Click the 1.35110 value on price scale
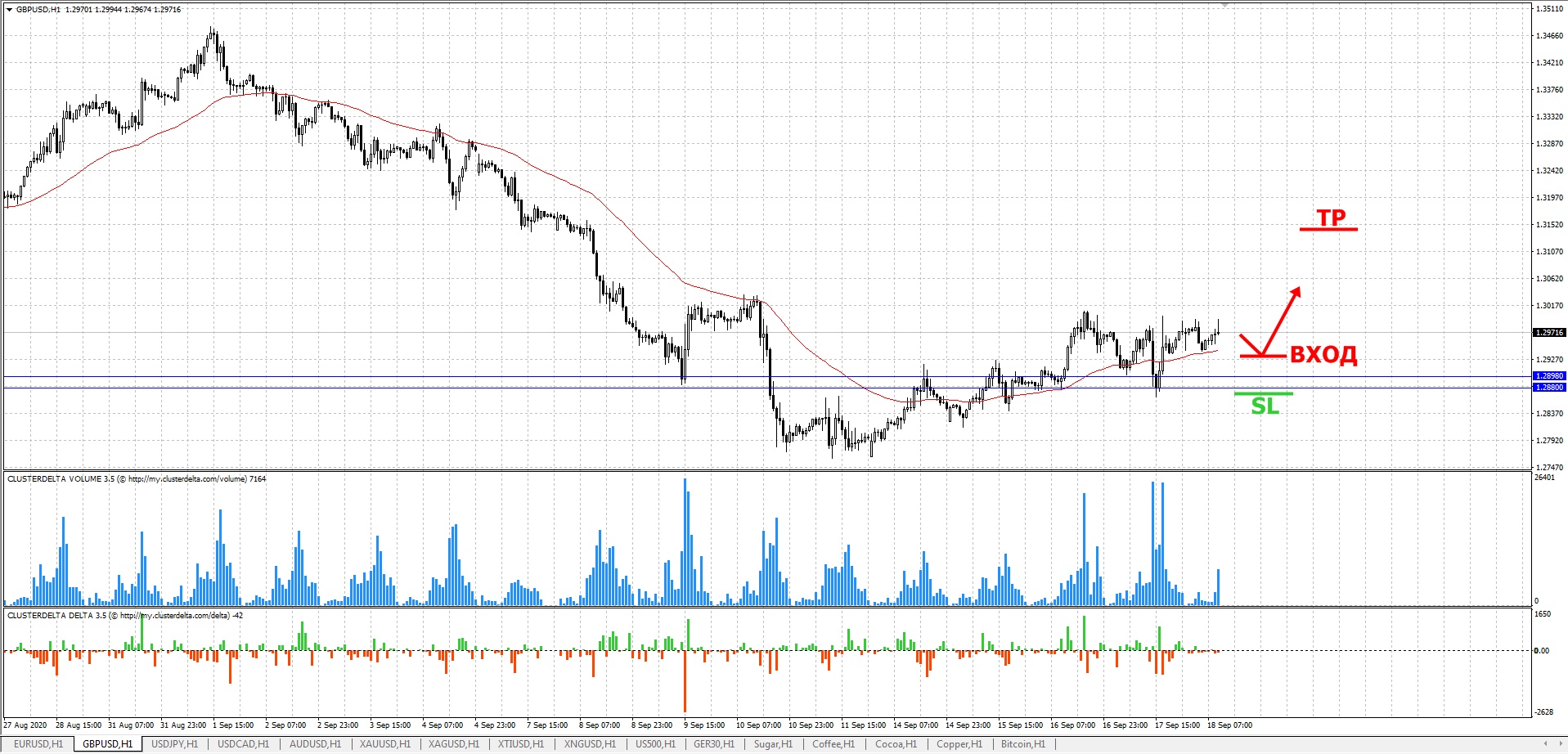Viewport: 1568px width, 754px height. click(x=1549, y=9)
